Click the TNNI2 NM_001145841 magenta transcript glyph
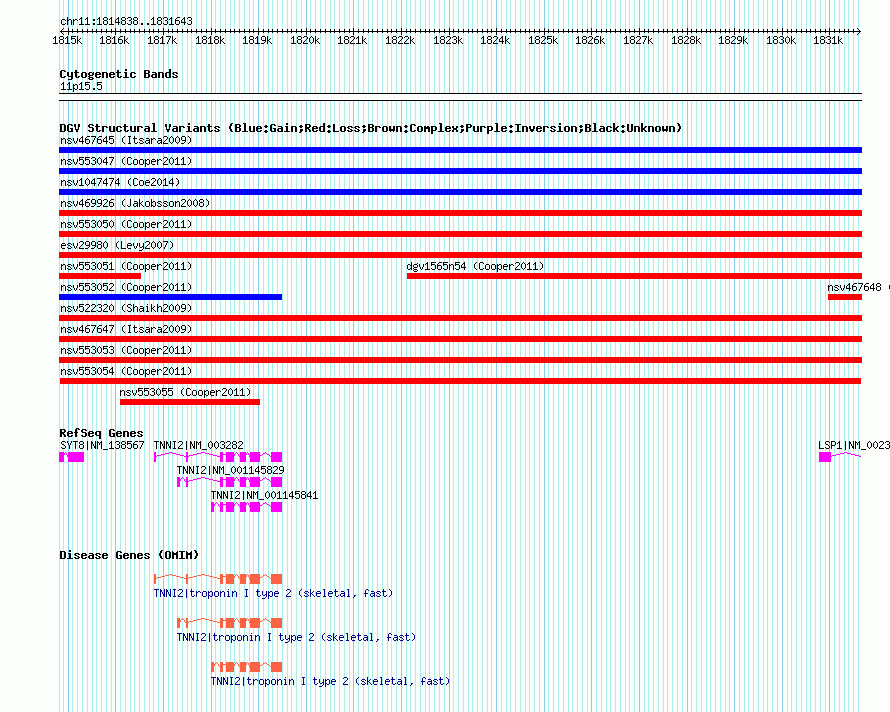 [x=246, y=507]
